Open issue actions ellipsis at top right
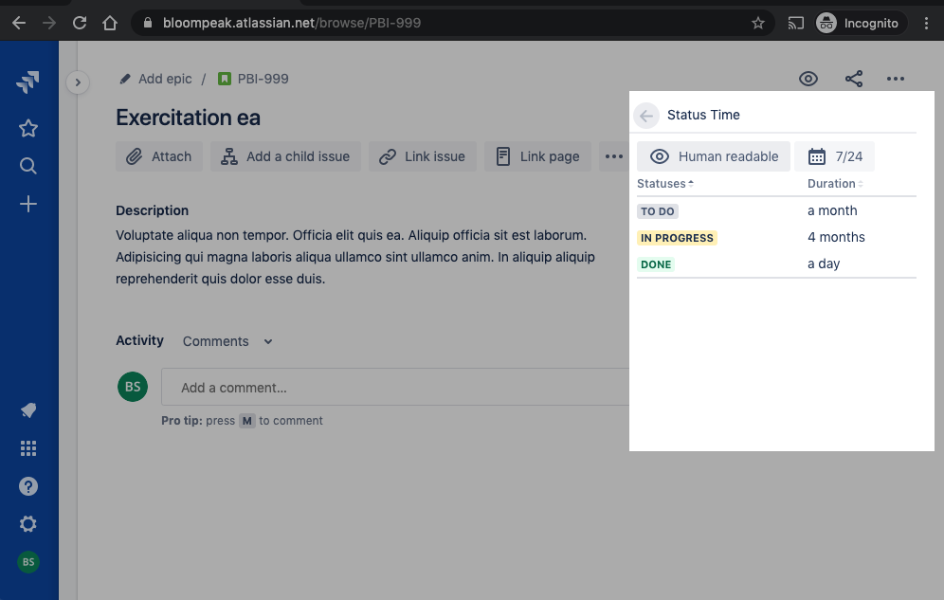The image size is (944, 600). (x=895, y=79)
